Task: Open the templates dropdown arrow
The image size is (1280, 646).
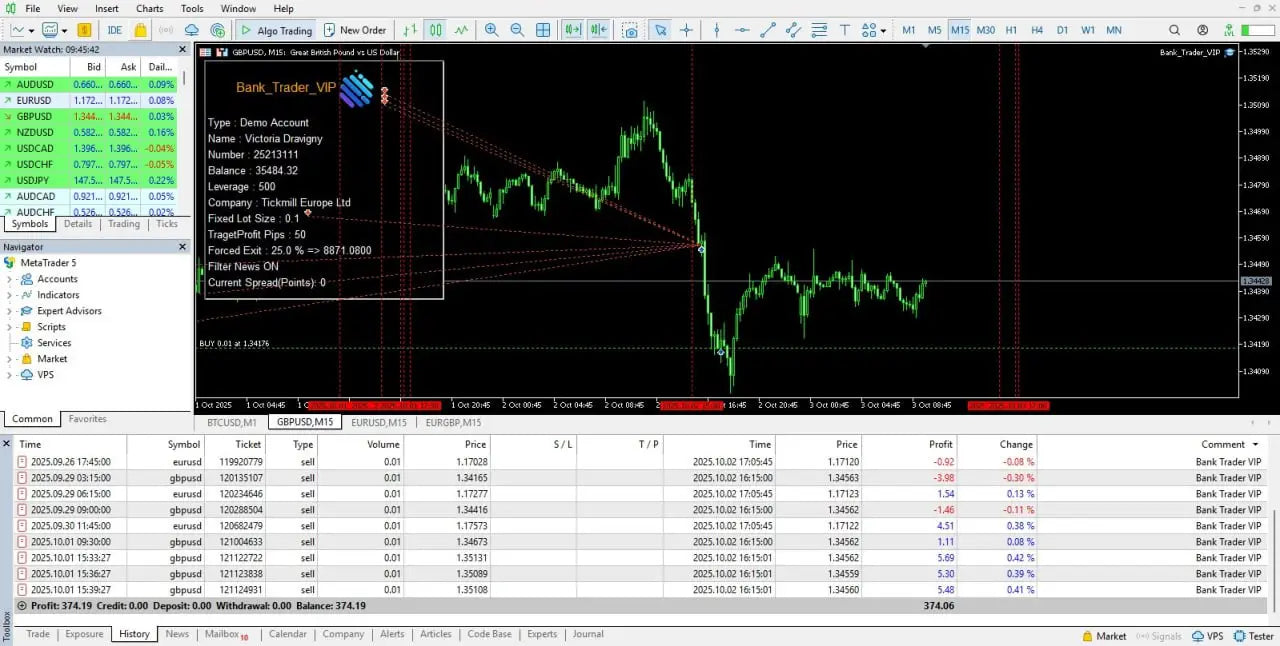Action: [63, 30]
